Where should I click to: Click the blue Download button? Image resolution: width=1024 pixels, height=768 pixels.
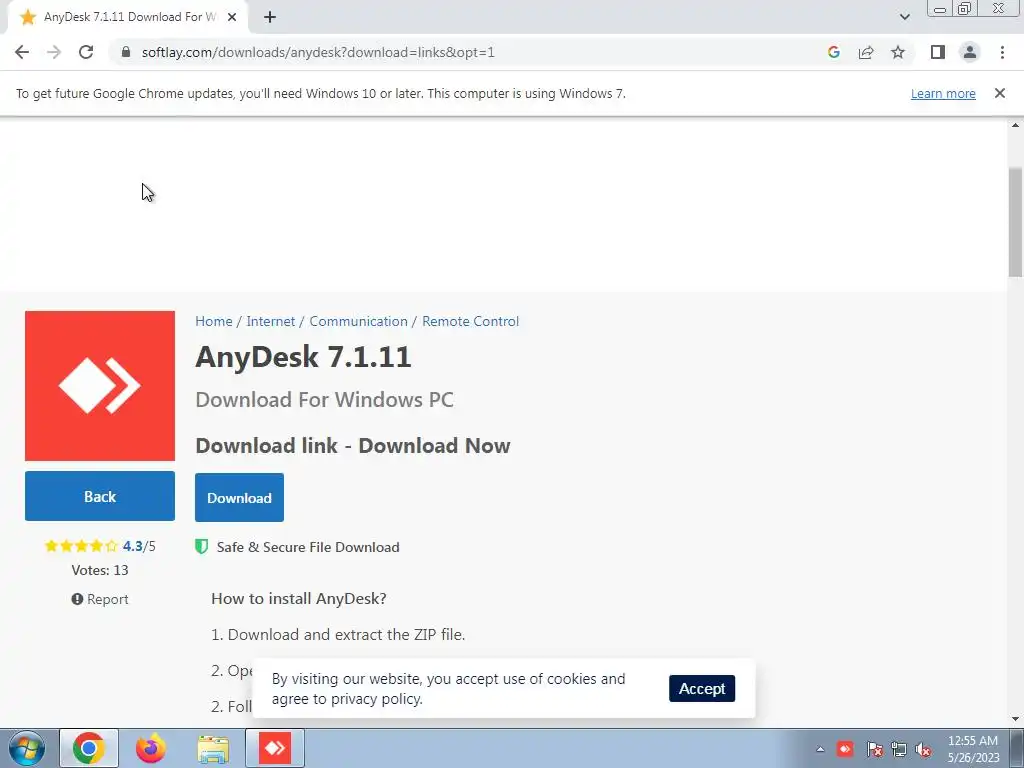239,498
